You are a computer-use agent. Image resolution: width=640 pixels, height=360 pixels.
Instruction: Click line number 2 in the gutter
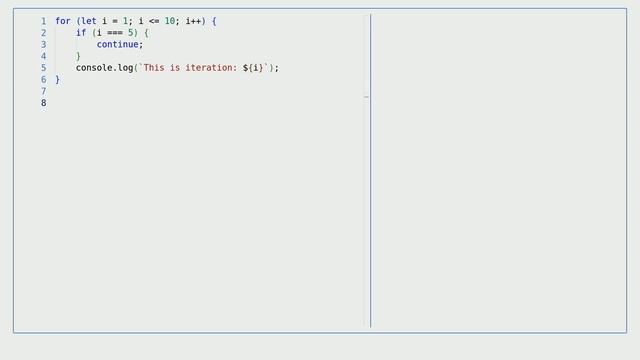pyautogui.click(x=44, y=33)
